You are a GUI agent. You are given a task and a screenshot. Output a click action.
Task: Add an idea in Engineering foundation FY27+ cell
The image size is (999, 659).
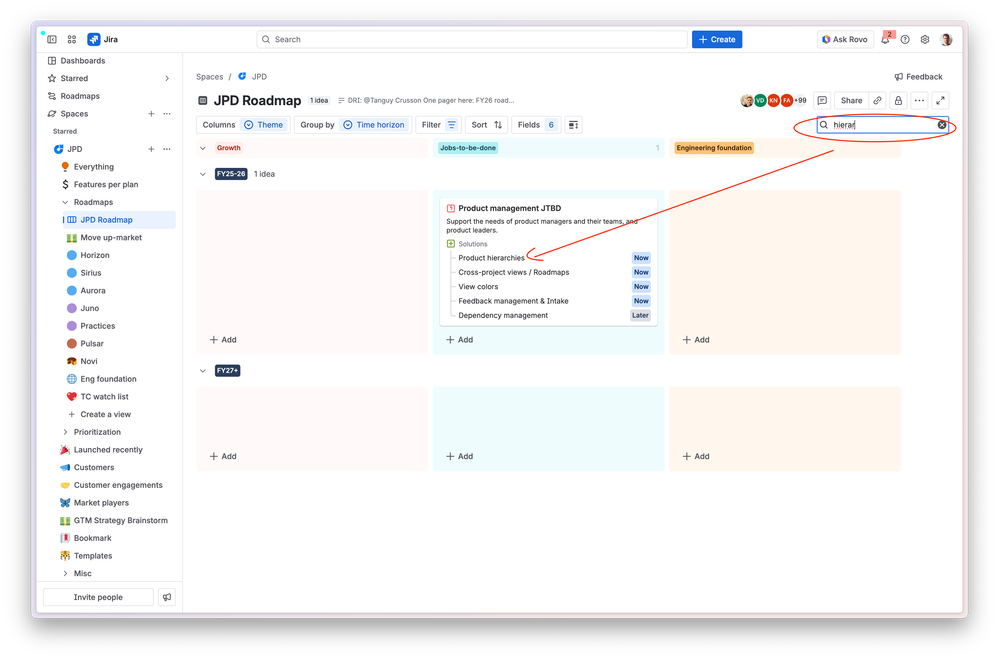pyautogui.click(x=696, y=456)
